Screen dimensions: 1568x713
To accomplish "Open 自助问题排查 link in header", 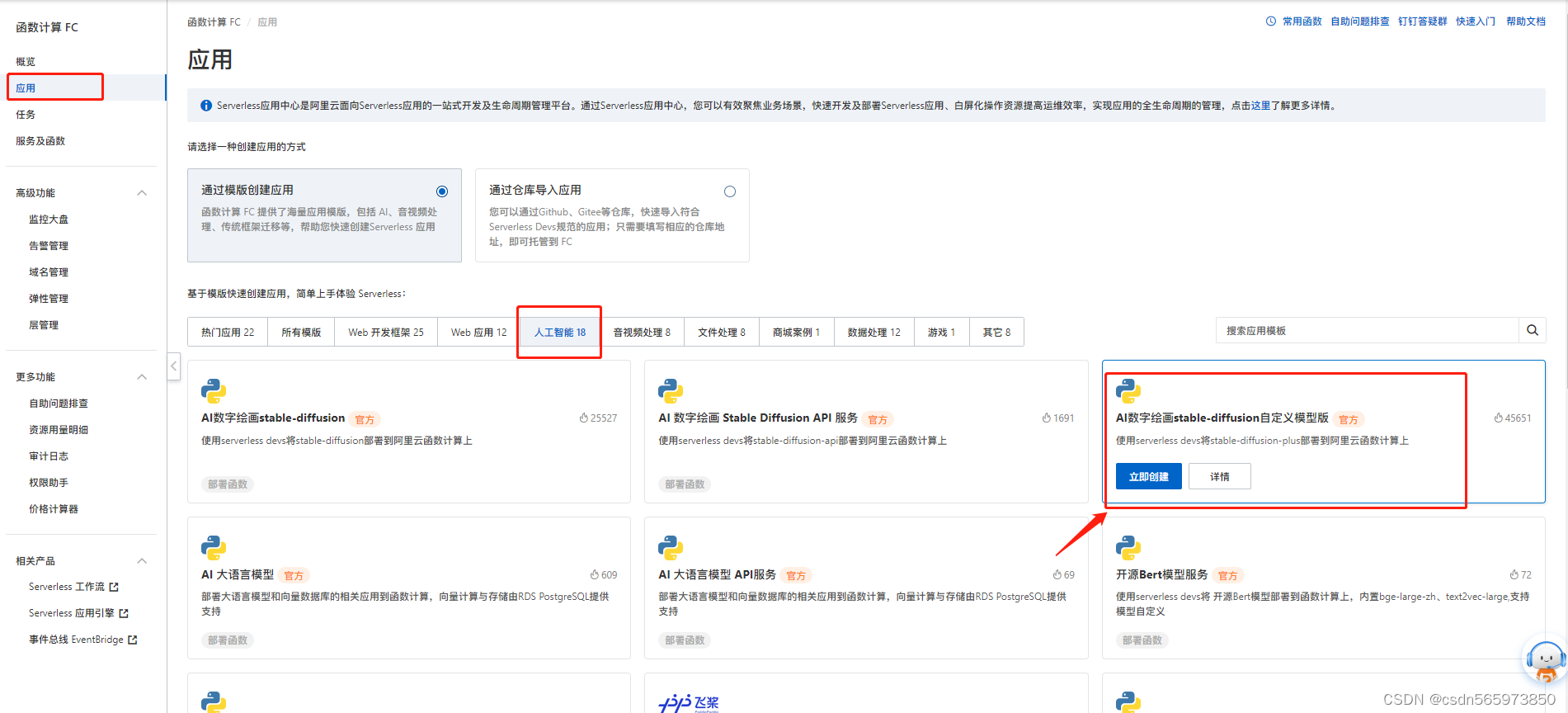I will pyautogui.click(x=1360, y=21).
